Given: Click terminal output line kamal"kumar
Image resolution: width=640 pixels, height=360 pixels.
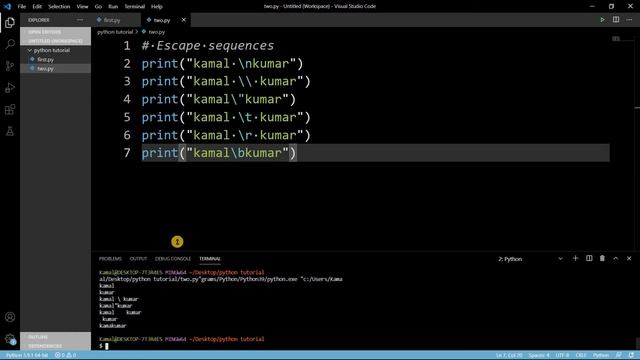Looking at the screenshot, I should [116, 306].
